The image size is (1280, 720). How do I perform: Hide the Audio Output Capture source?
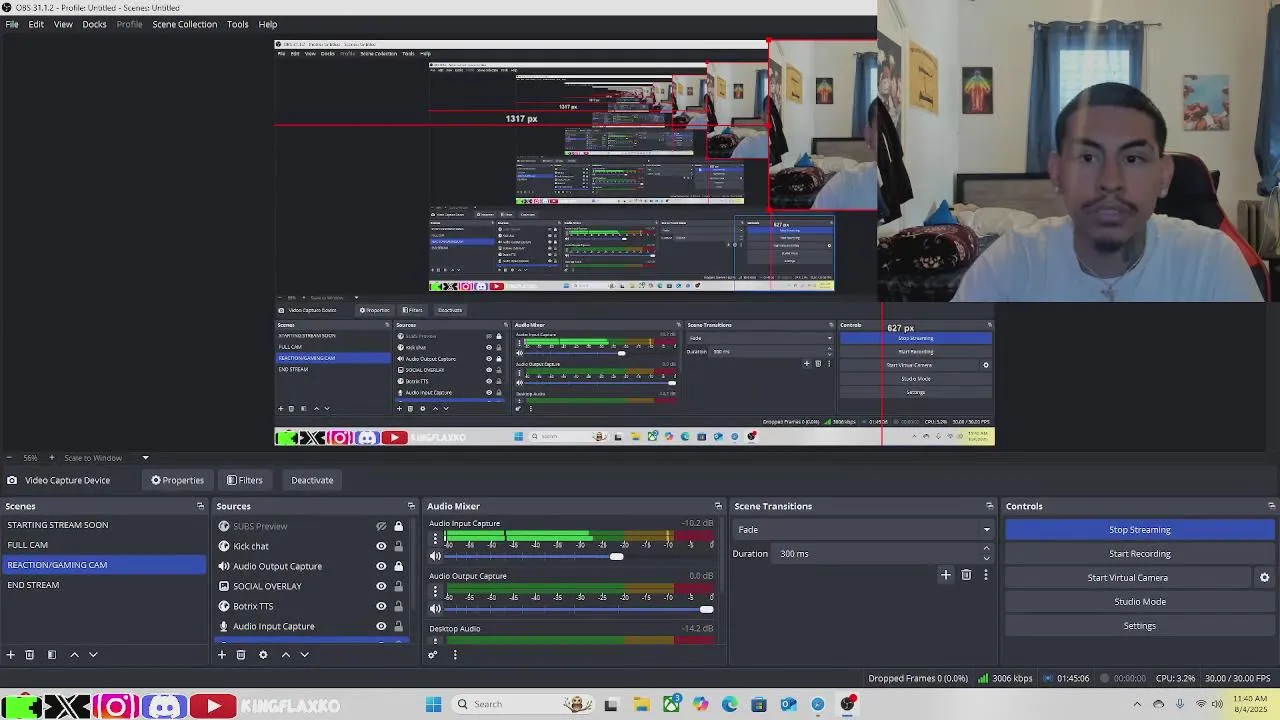pos(381,566)
